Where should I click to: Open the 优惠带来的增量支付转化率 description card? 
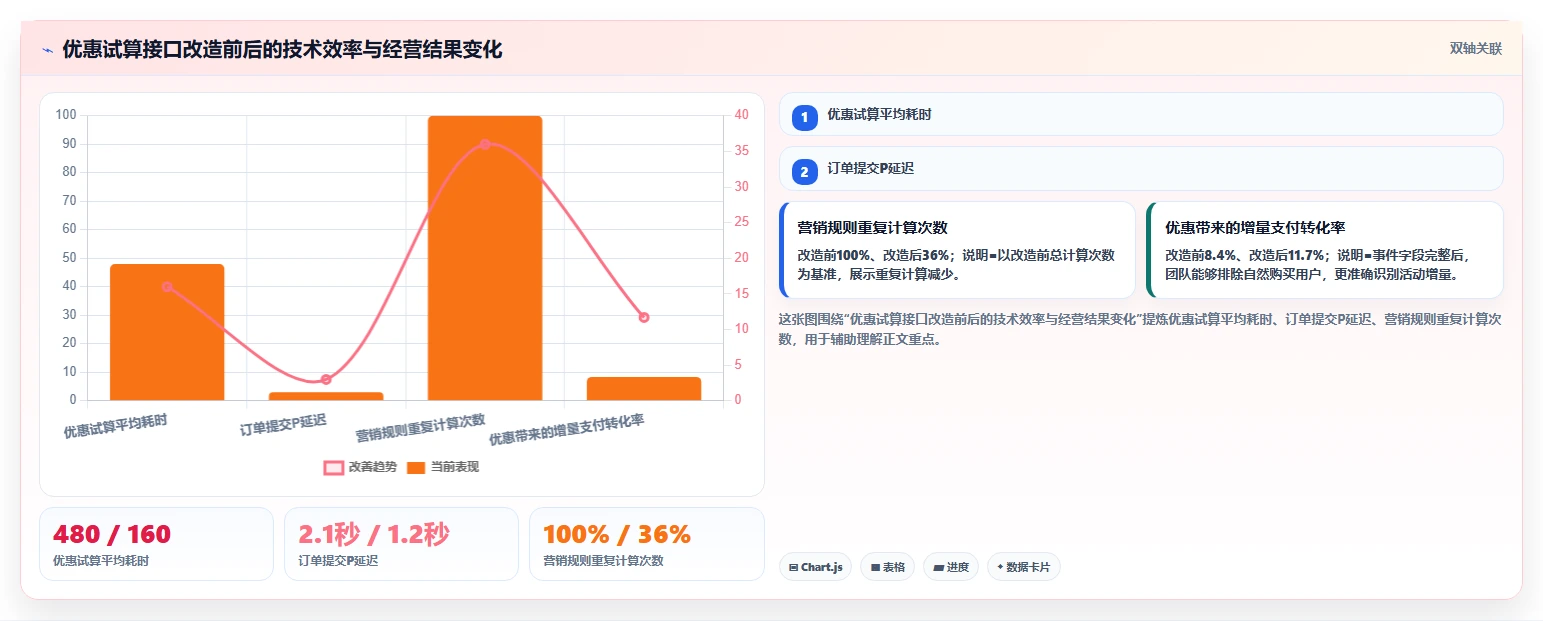click(1325, 250)
